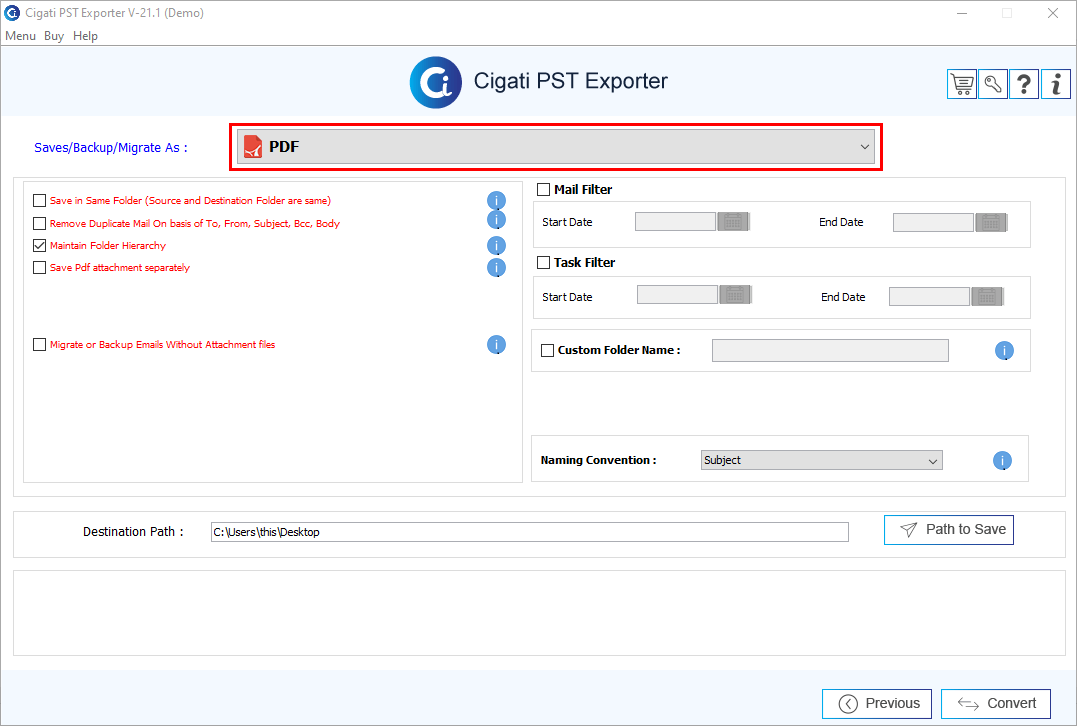Screen dimensions: 1077x726
Task: Start conversion with Convert button
Action: coord(996,703)
